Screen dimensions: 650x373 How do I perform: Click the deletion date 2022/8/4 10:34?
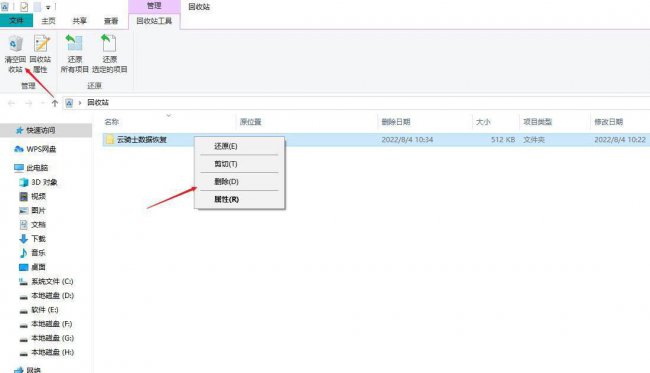tap(407, 140)
